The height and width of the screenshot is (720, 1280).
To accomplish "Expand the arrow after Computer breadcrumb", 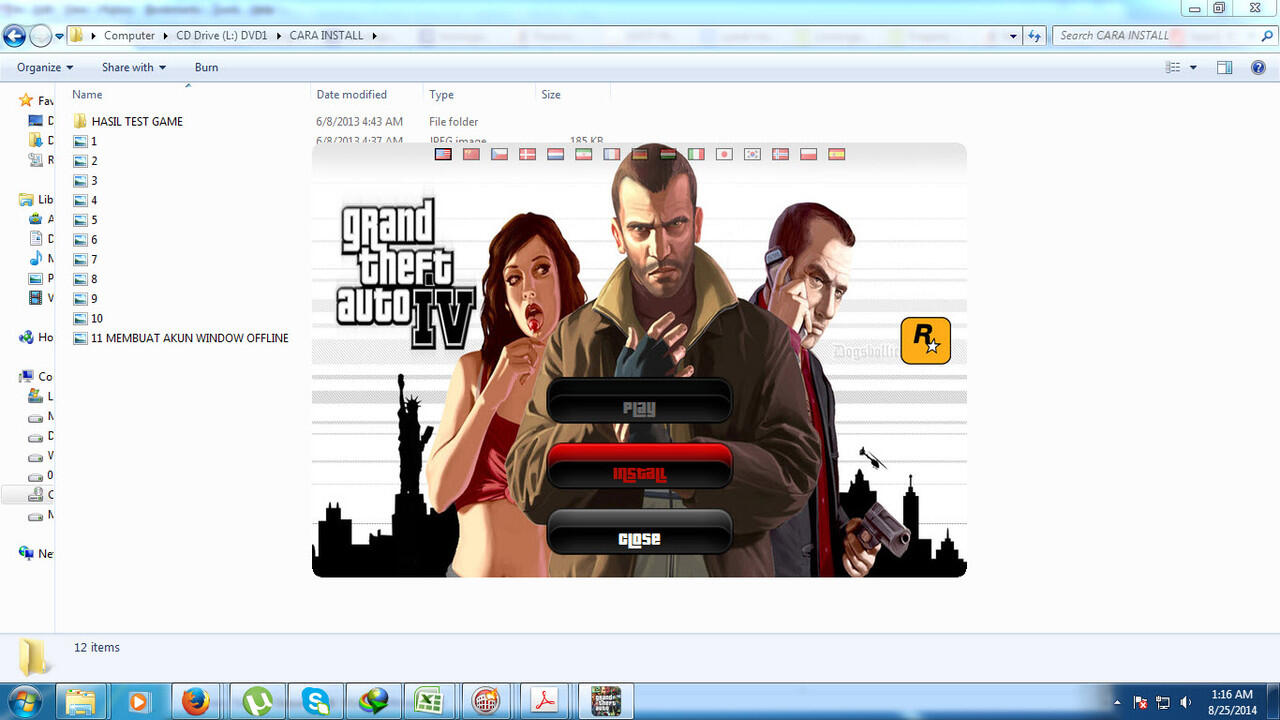I will pyautogui.click(x=165, y=35).
